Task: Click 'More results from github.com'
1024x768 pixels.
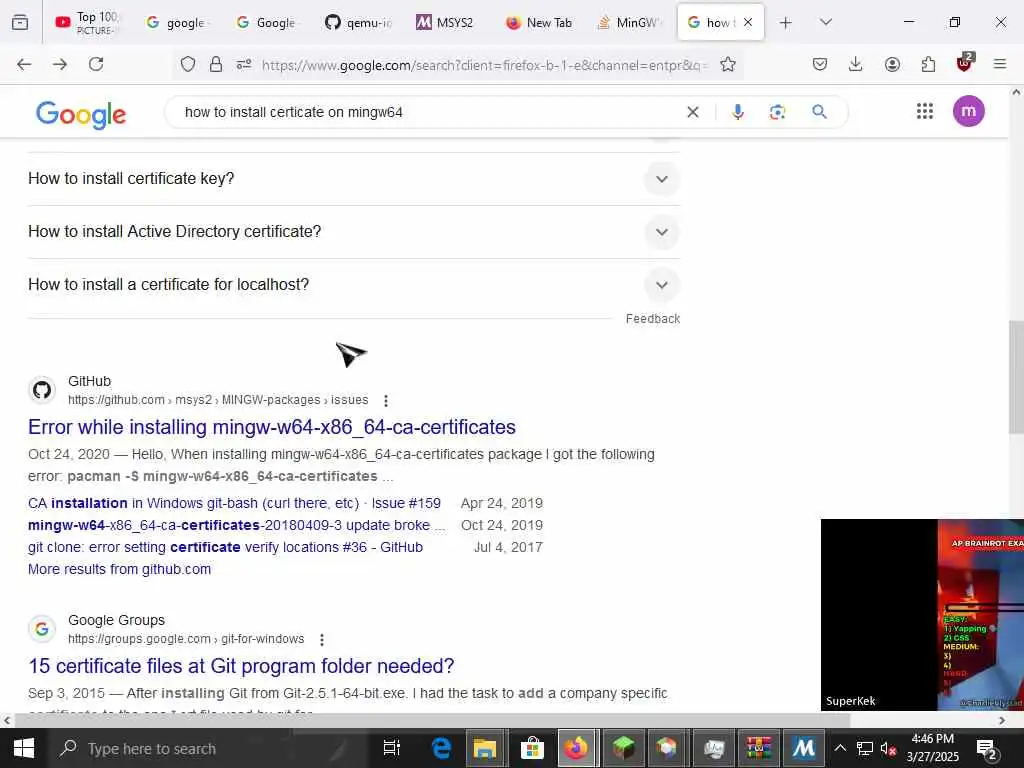Action: point(120,569)
